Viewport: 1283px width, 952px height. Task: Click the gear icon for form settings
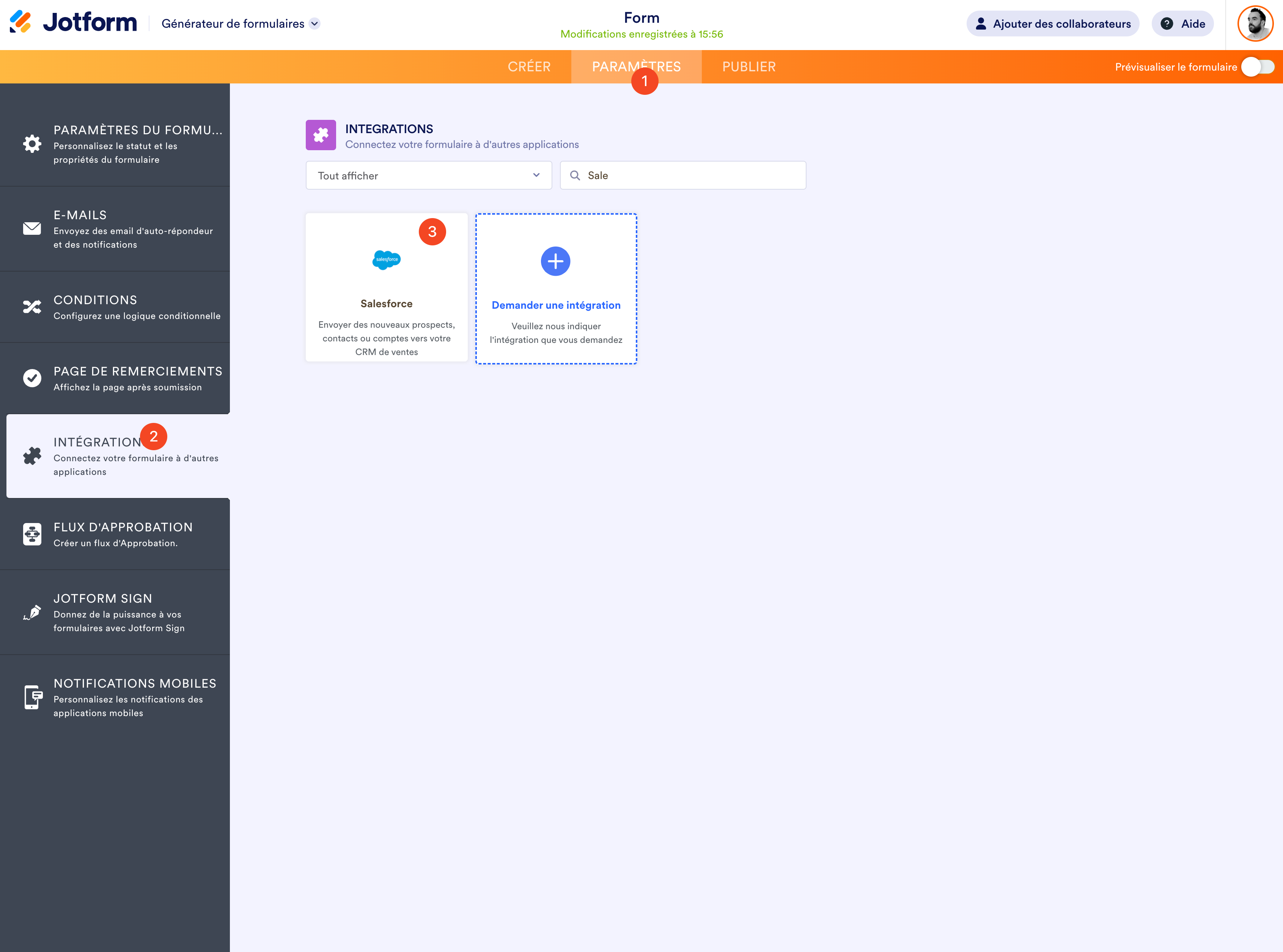coord(32,143)
